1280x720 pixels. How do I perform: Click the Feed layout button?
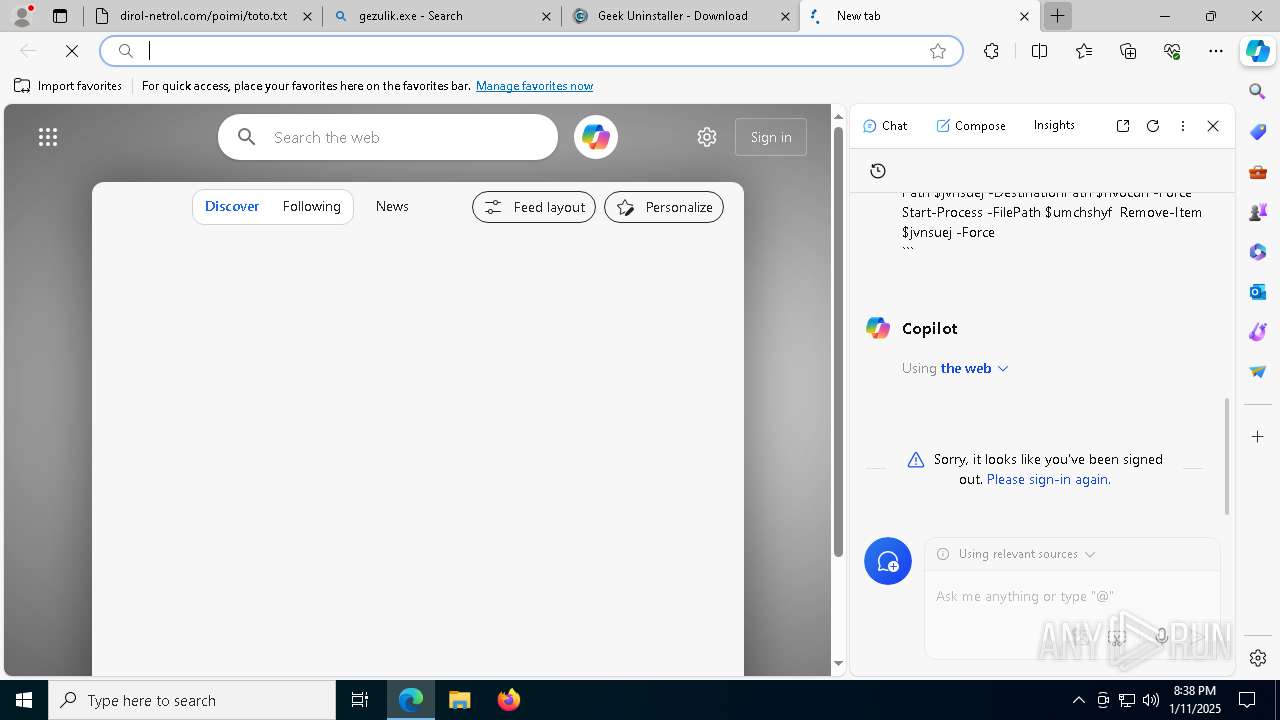click(x=534, y=207)
